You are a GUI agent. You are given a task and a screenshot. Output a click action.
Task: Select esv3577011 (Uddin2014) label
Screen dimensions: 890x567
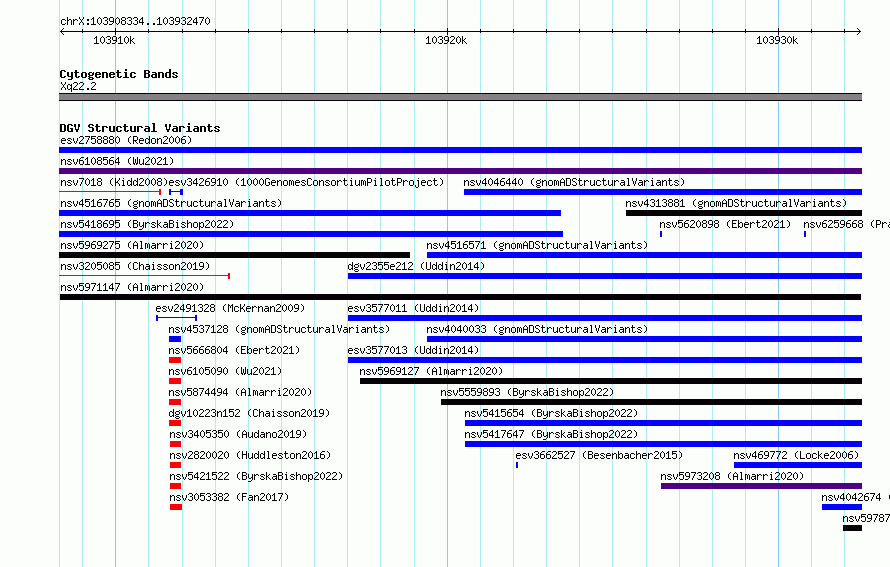click(413, 308)
